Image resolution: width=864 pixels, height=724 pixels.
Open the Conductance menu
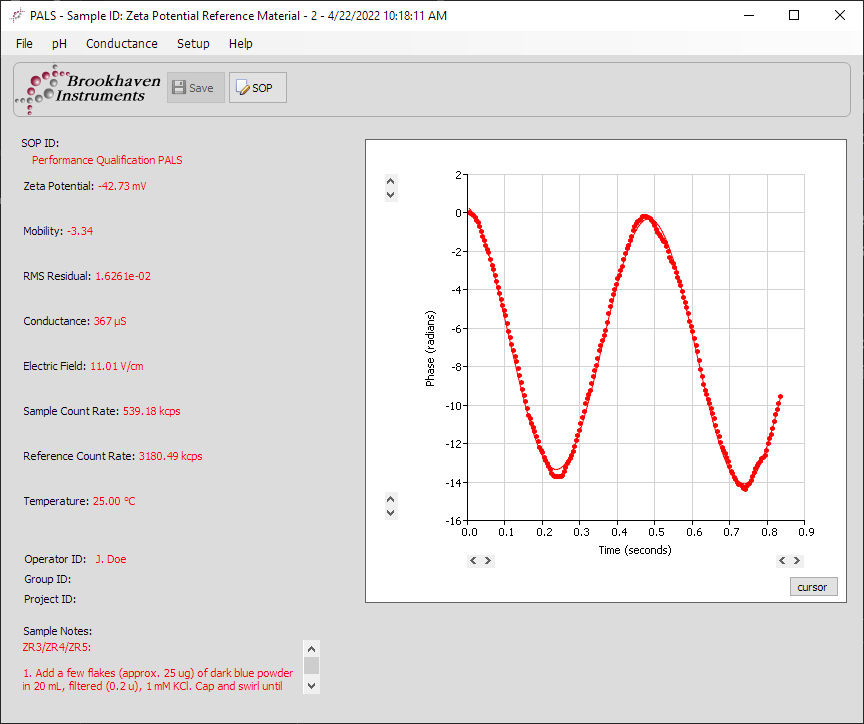(121, 44)
